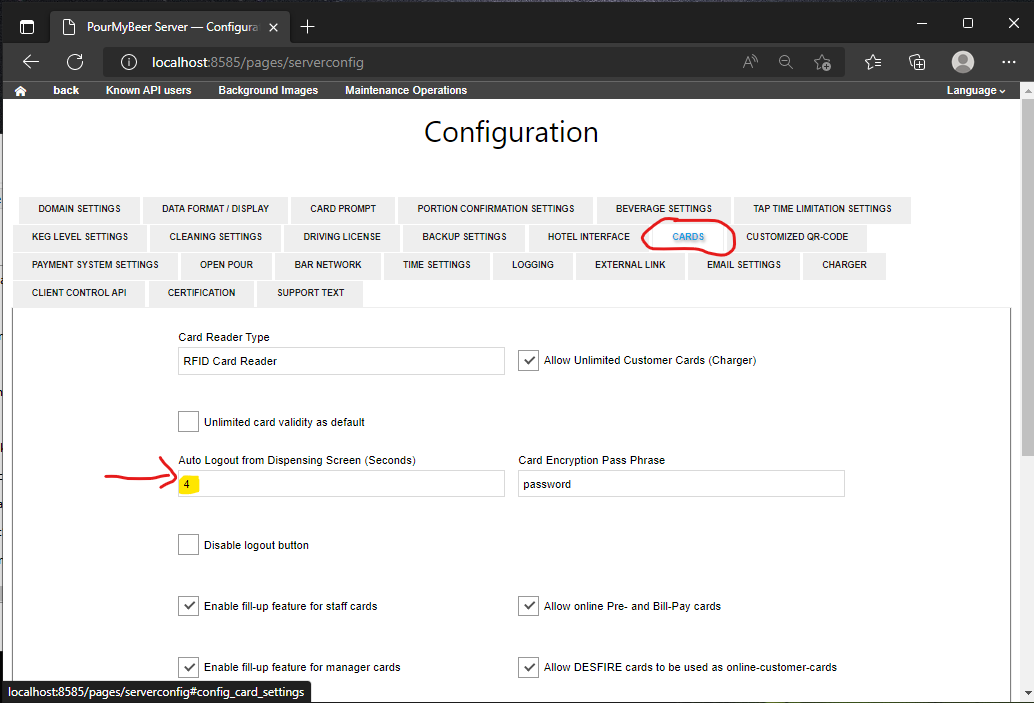This screenshot has width=1034, height=703.
Task: Toggle fill-up feature for manager cards
Action: pos(189,667)
